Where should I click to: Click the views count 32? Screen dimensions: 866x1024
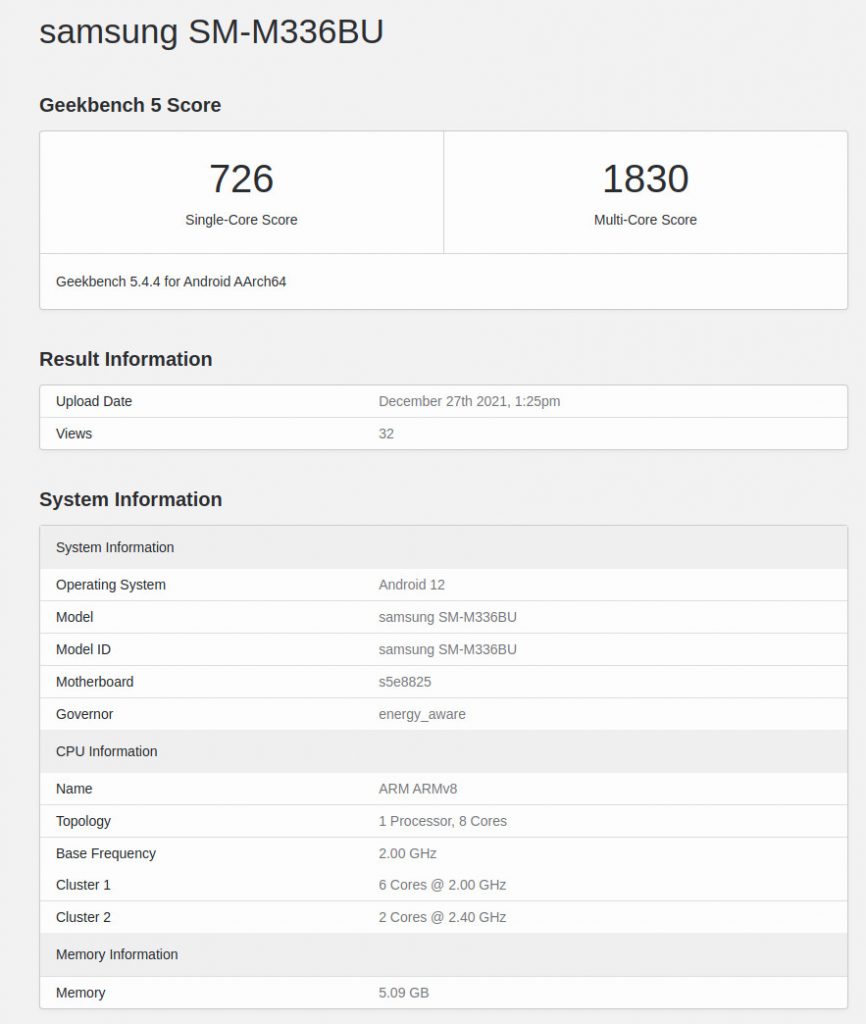pyautogui.click(x=386, y=434)
